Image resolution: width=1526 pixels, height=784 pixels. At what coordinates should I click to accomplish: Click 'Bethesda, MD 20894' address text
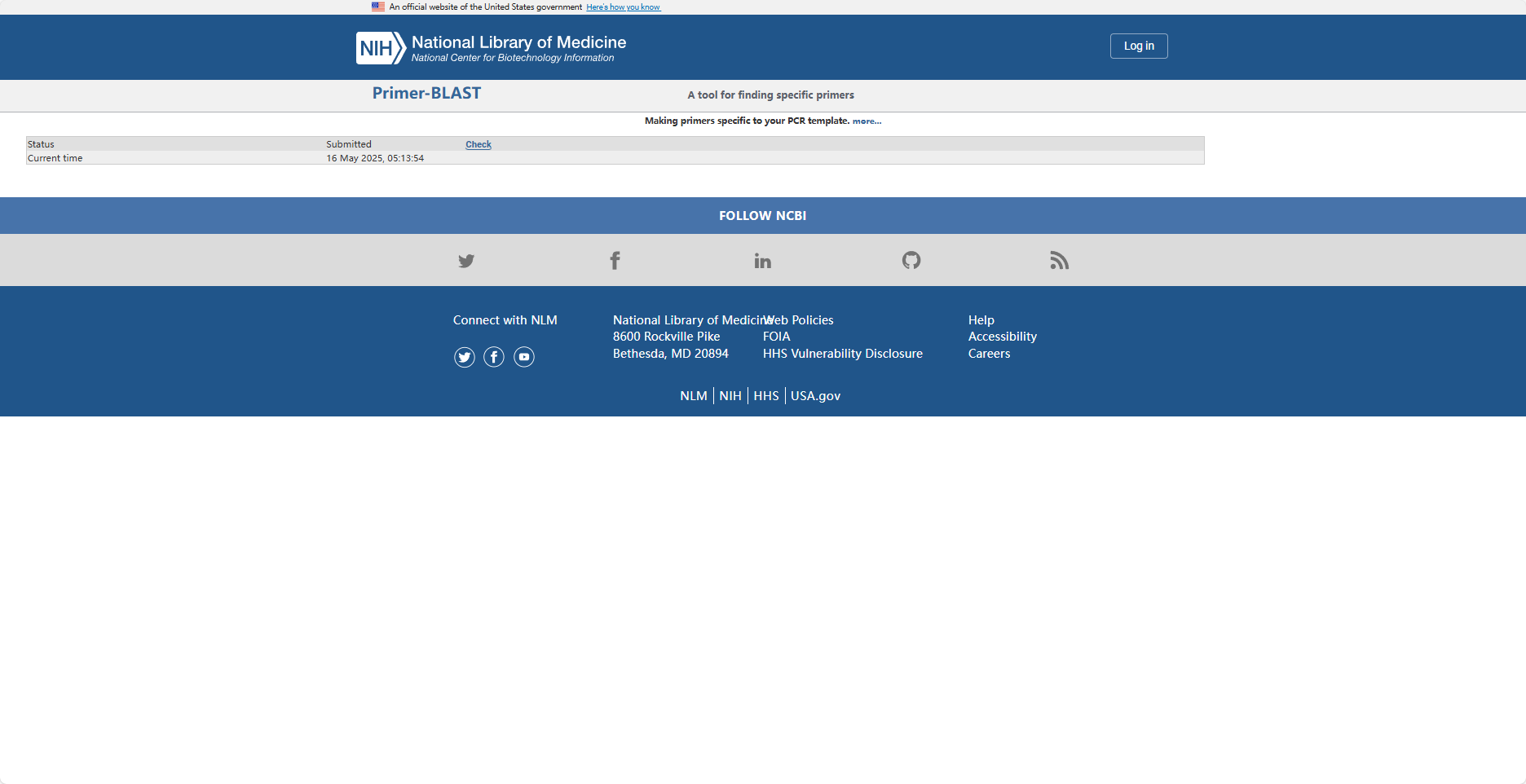[671, 354]
